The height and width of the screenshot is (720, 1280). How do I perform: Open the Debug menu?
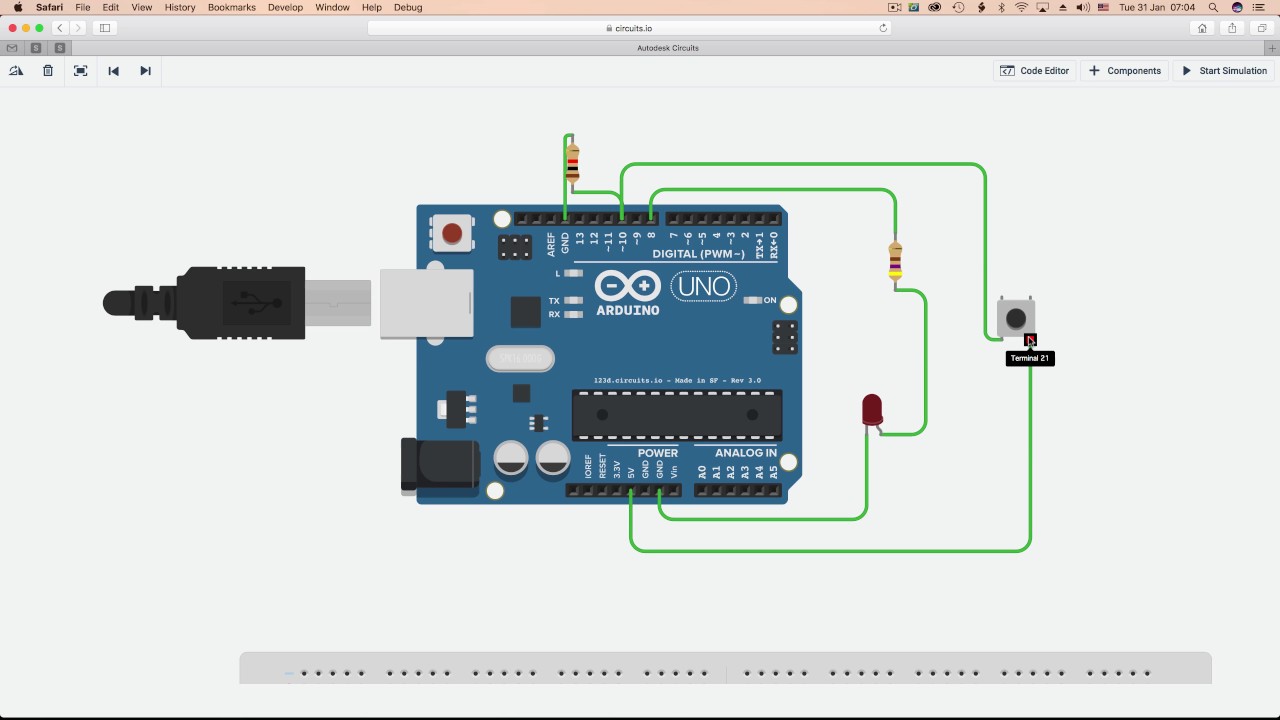coord(408,7)
